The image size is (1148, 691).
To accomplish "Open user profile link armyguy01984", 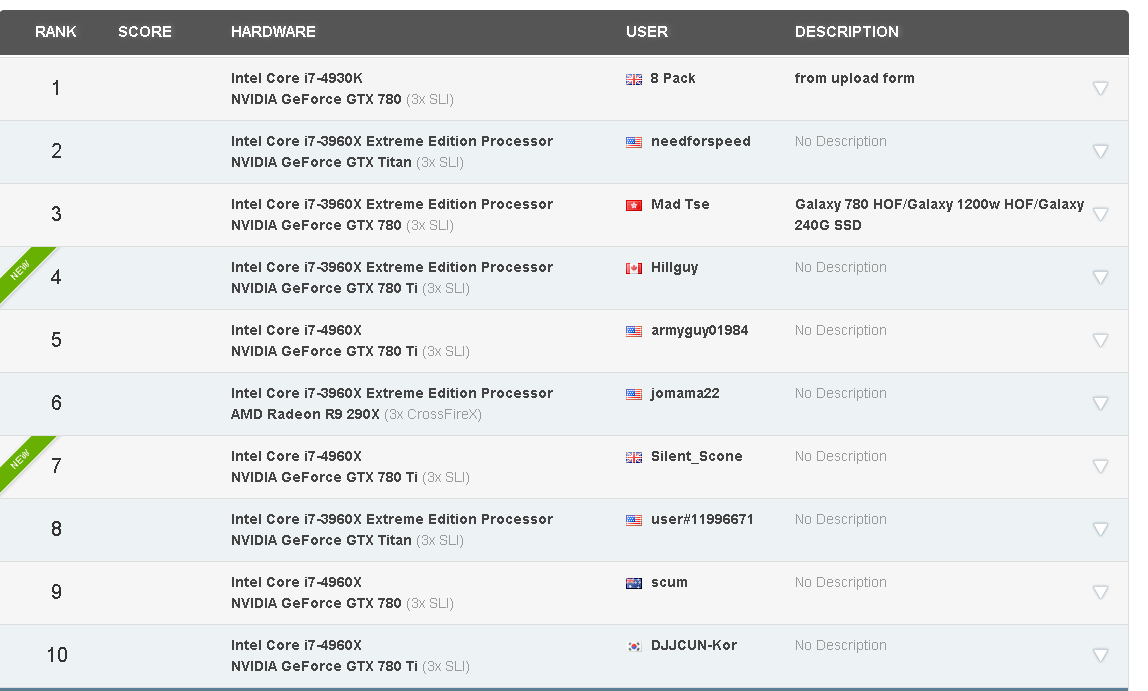I will 699,331.
